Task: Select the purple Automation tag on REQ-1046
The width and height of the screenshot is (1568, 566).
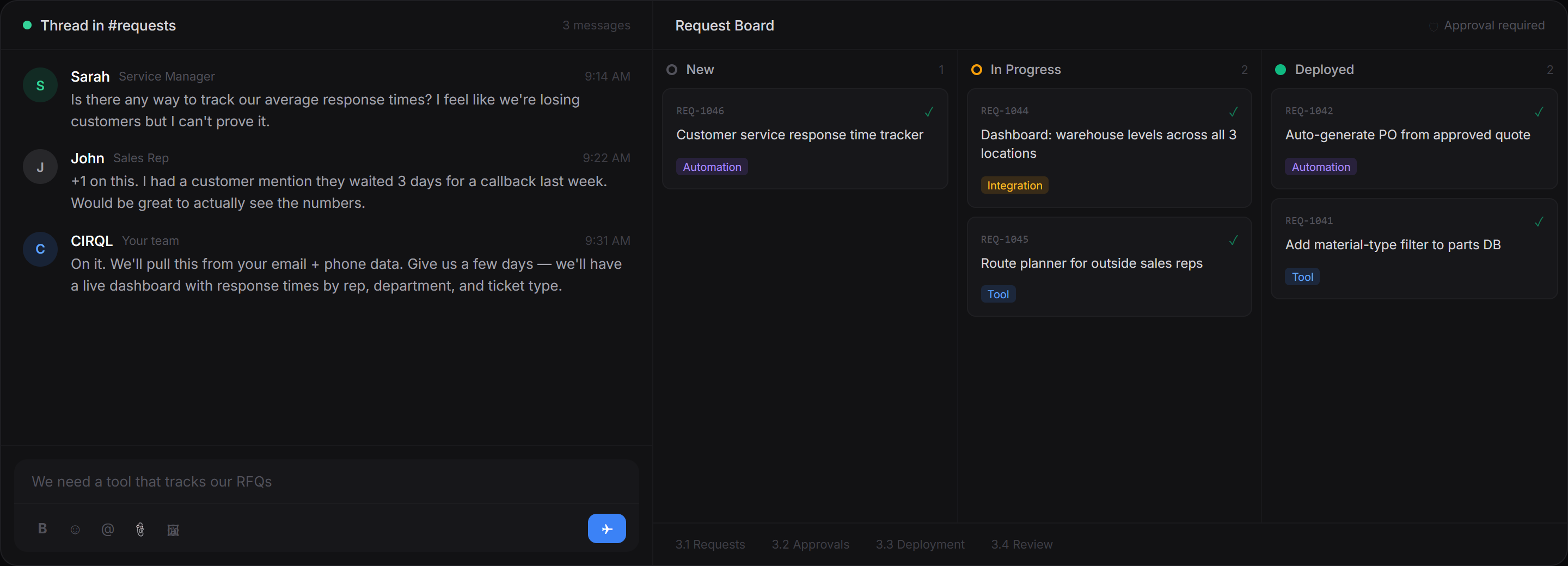Action: point(712,166)
